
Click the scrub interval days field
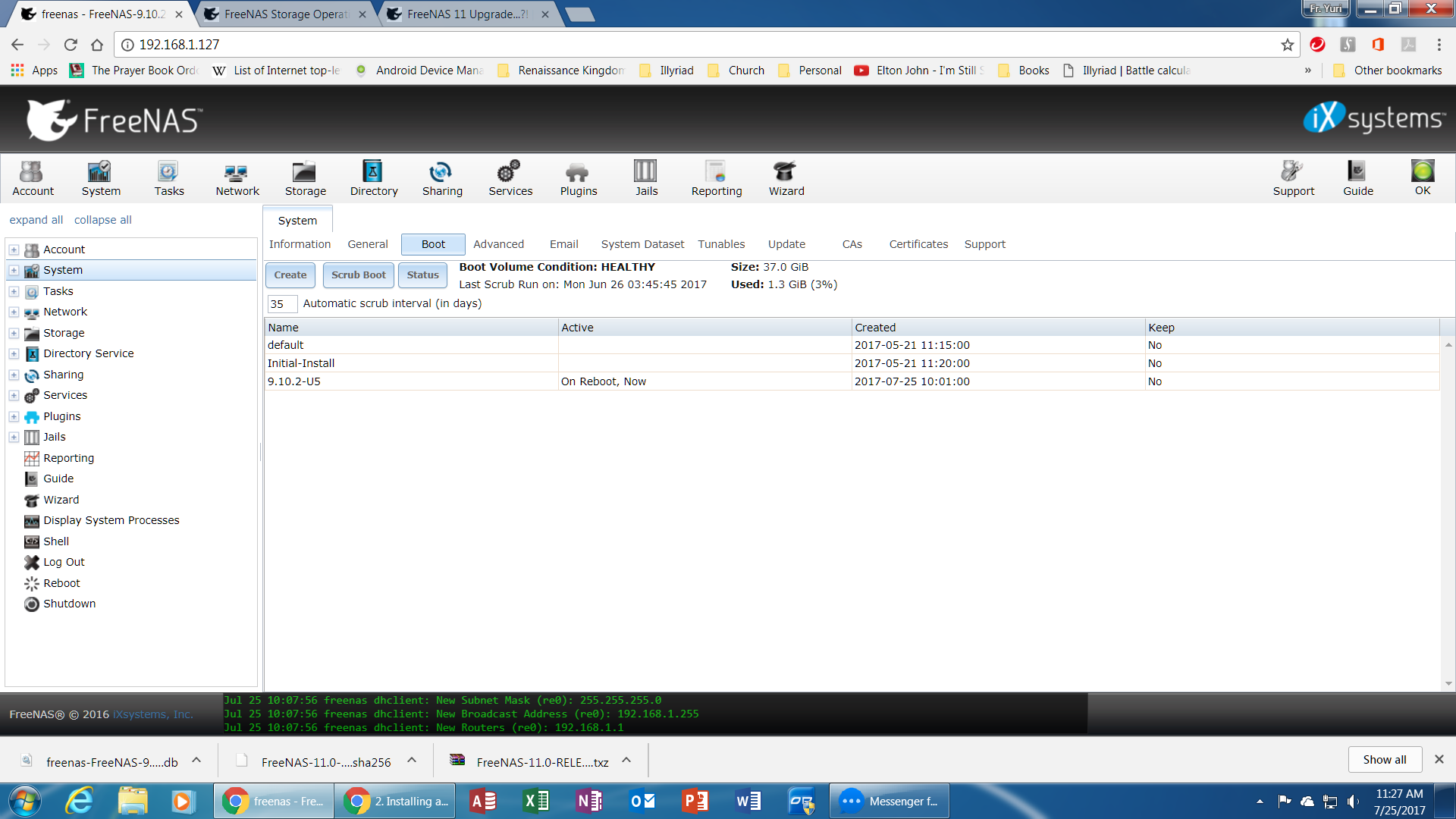click(x=281, y=304)
